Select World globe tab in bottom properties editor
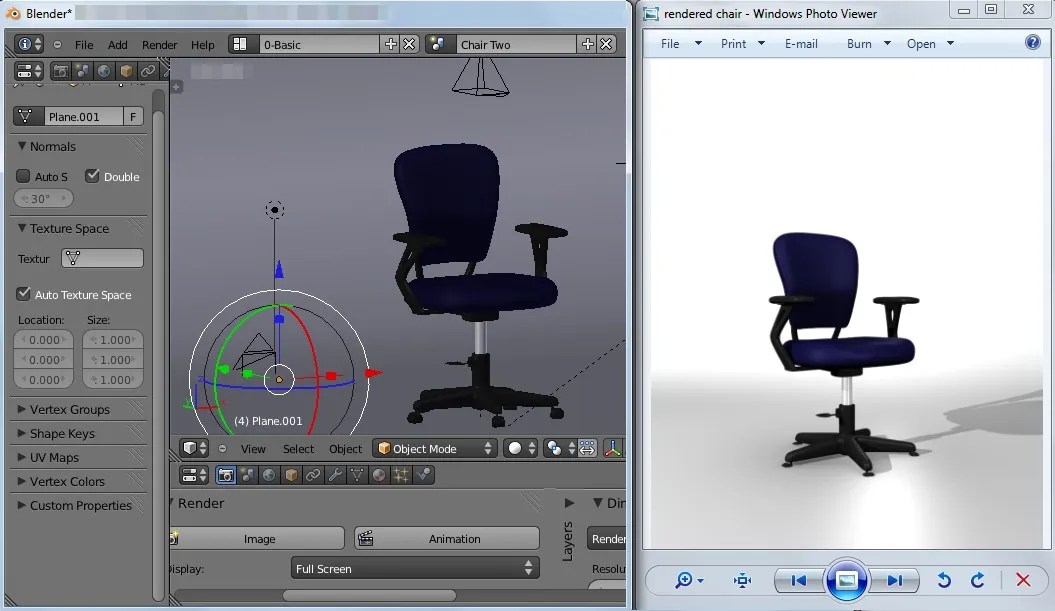Viewport: 1055px width, 611px height. (269, 475)
